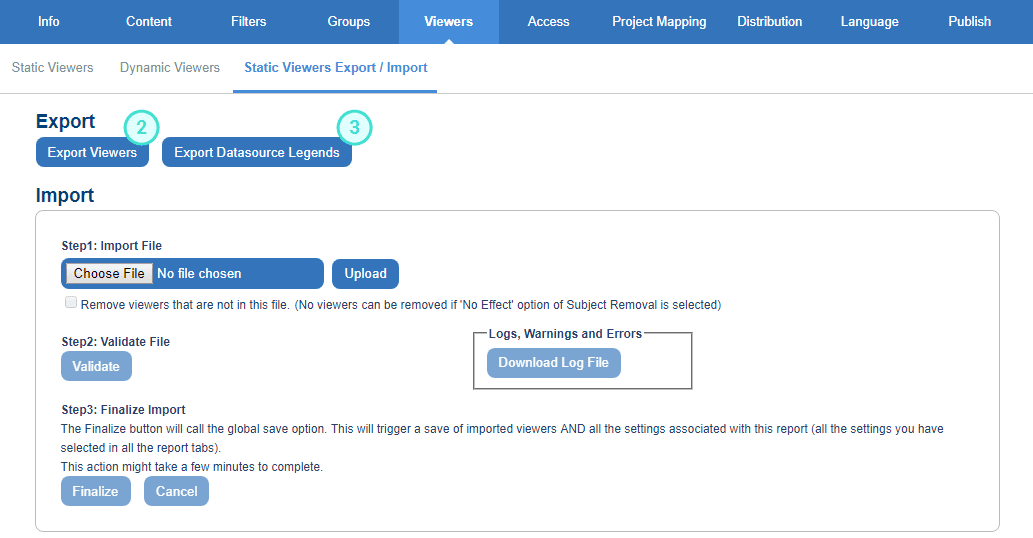Screen dimensions: 1033x538
Task: Click the Export section heading
Action: 65,121
